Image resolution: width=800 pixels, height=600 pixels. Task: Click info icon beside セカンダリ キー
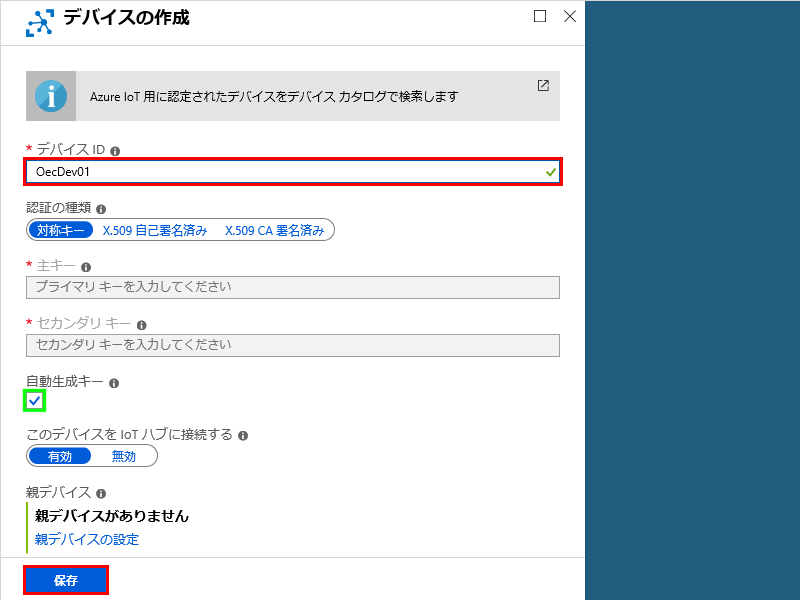142,325
